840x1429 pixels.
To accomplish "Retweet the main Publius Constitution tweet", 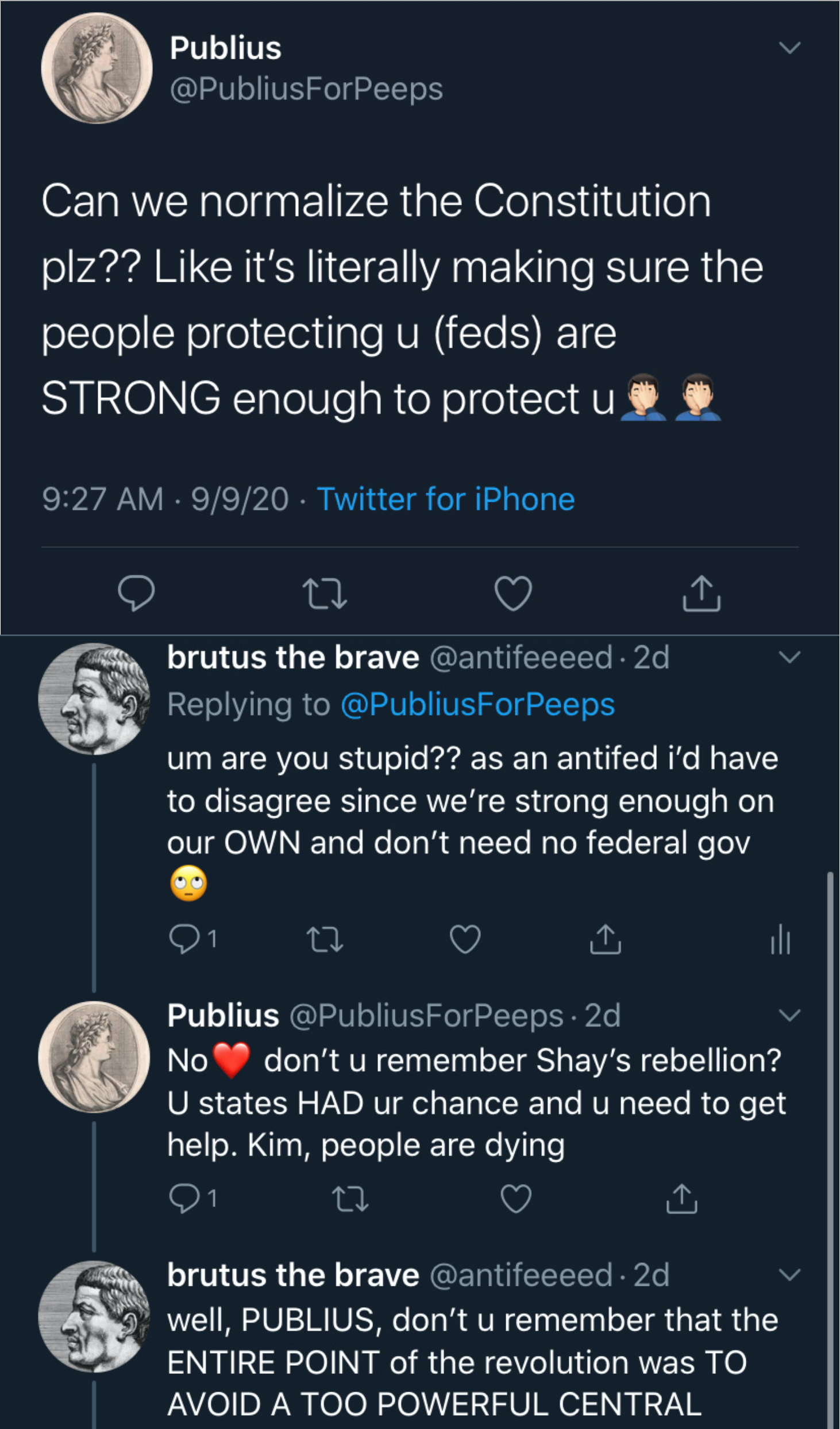I will coord(325,593).
